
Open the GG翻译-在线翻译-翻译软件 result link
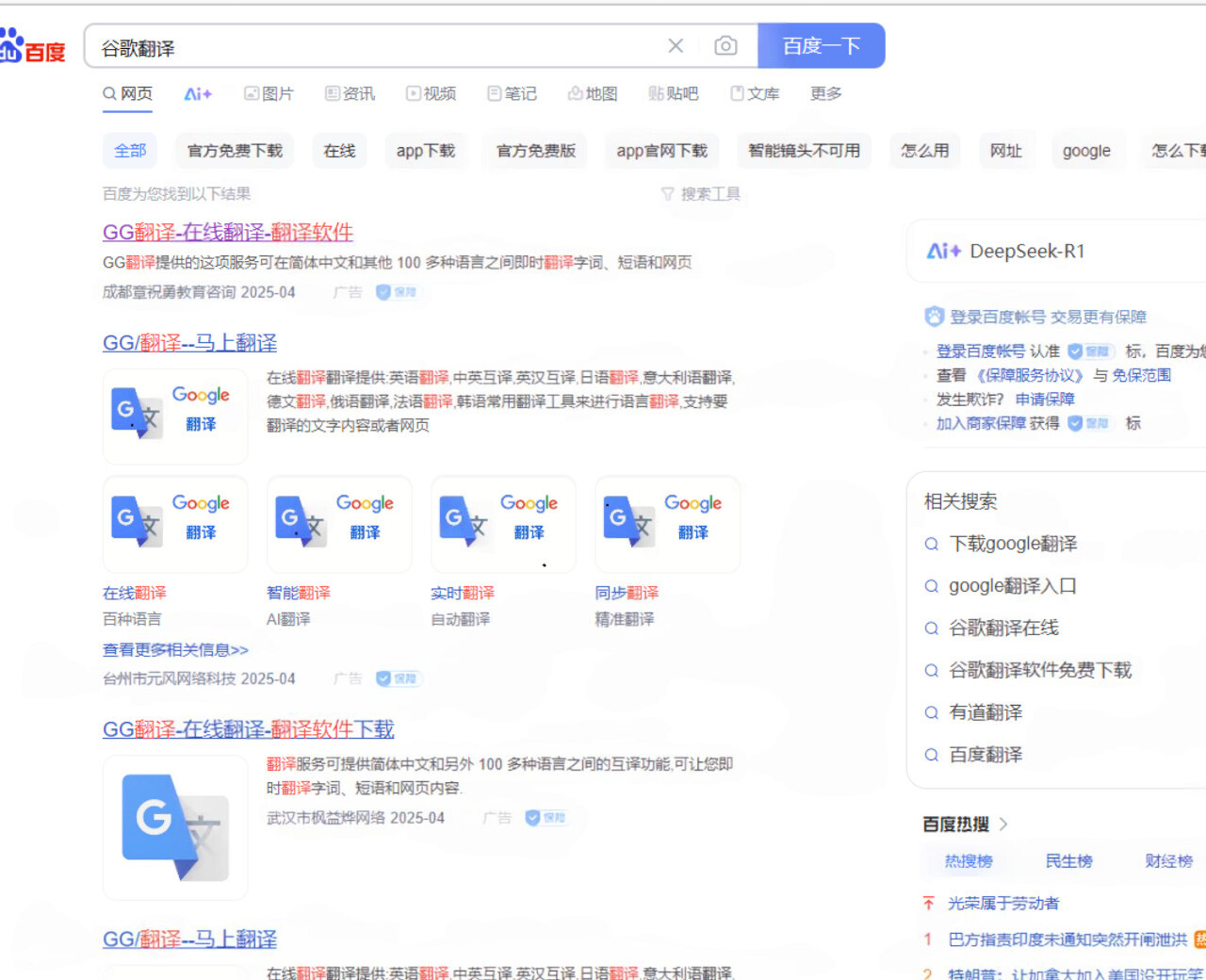228,232
